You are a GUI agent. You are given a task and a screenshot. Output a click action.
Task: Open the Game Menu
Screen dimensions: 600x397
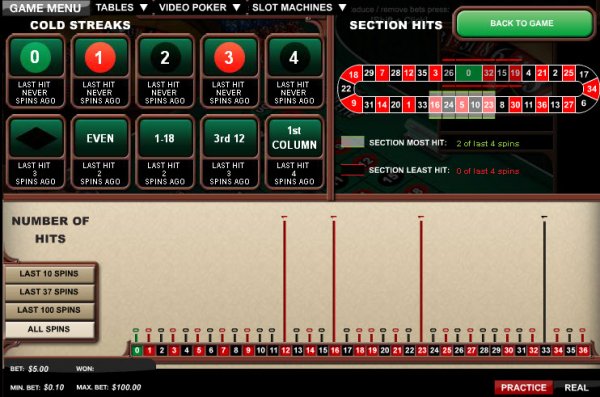[x=45, y=8]
